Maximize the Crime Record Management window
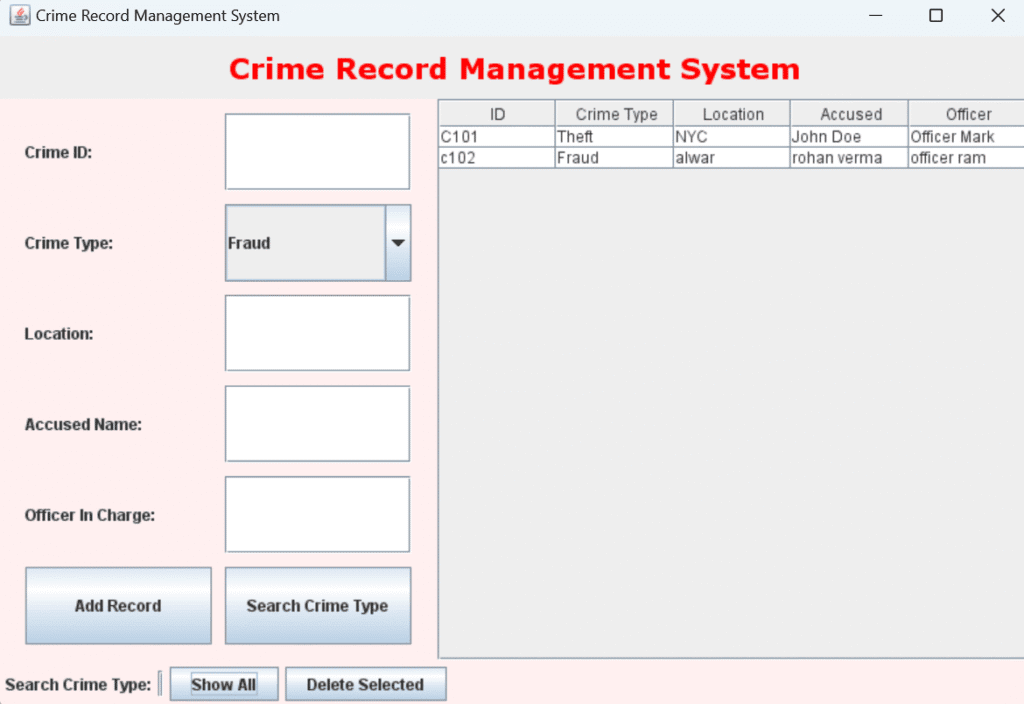 (936, 16)
